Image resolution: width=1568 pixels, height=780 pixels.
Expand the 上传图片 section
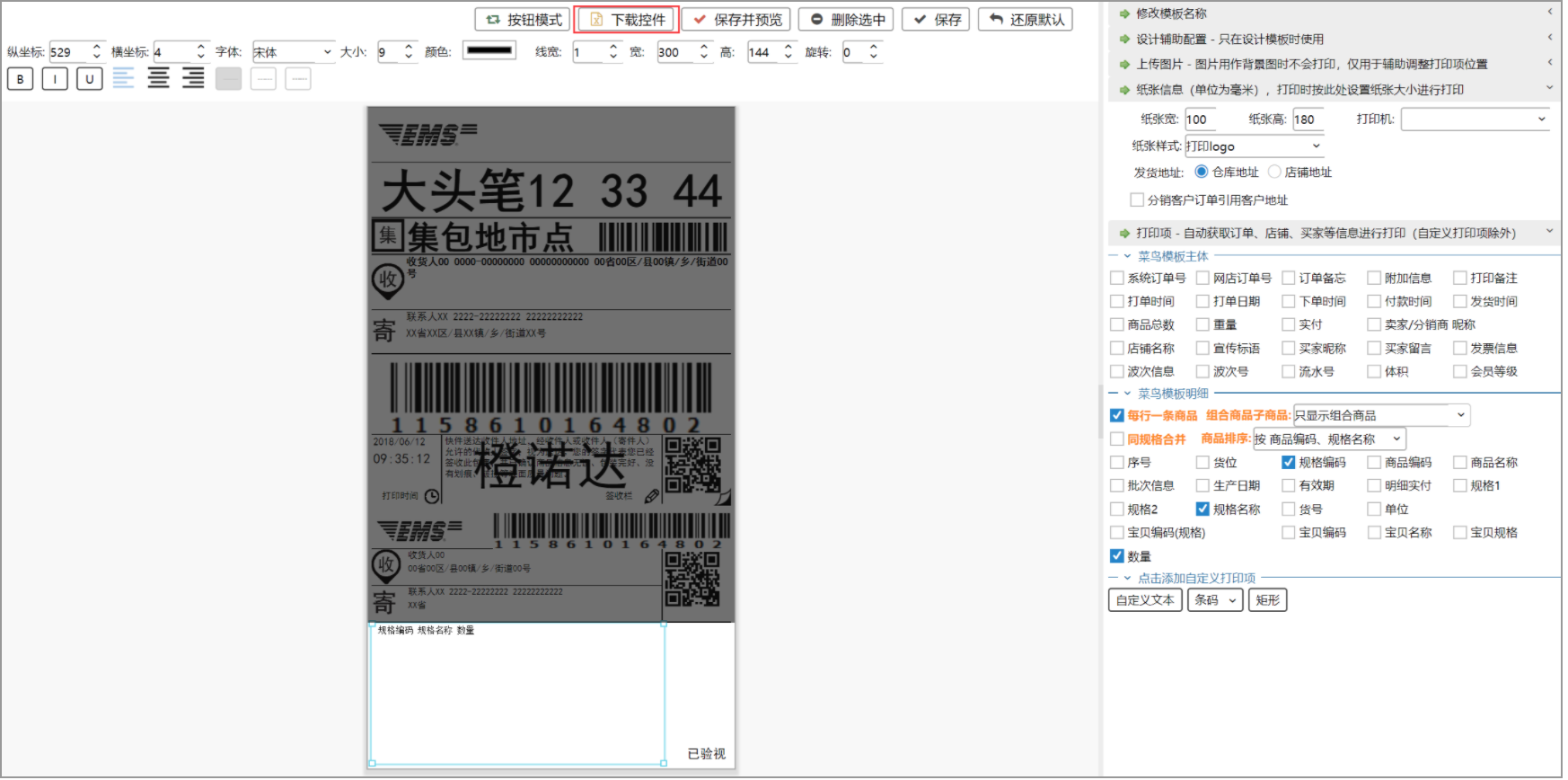(1335, 64)
